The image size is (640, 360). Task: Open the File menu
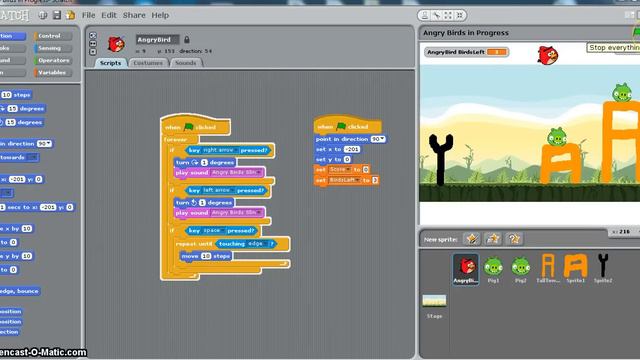point(88,15)
